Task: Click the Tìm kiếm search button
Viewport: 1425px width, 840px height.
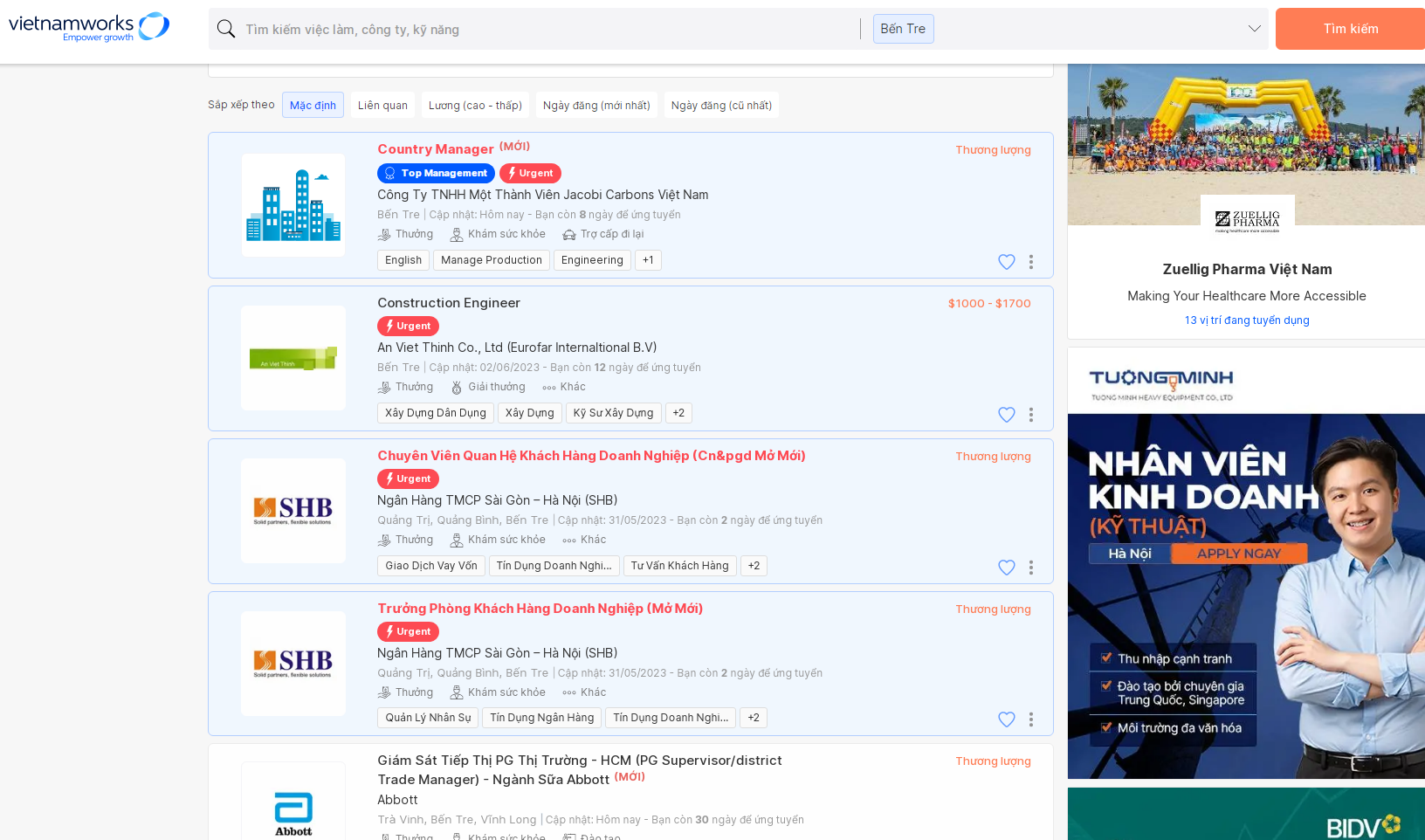Action: [1350, 29]
